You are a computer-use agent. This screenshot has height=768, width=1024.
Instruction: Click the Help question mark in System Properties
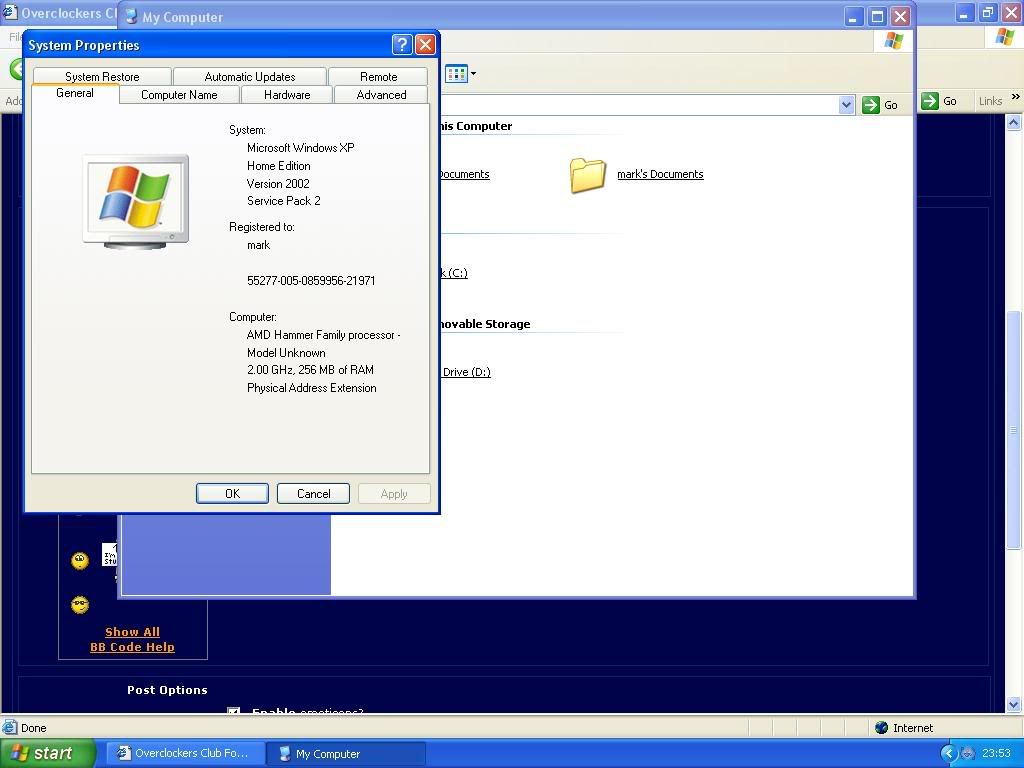coord(401,45)
